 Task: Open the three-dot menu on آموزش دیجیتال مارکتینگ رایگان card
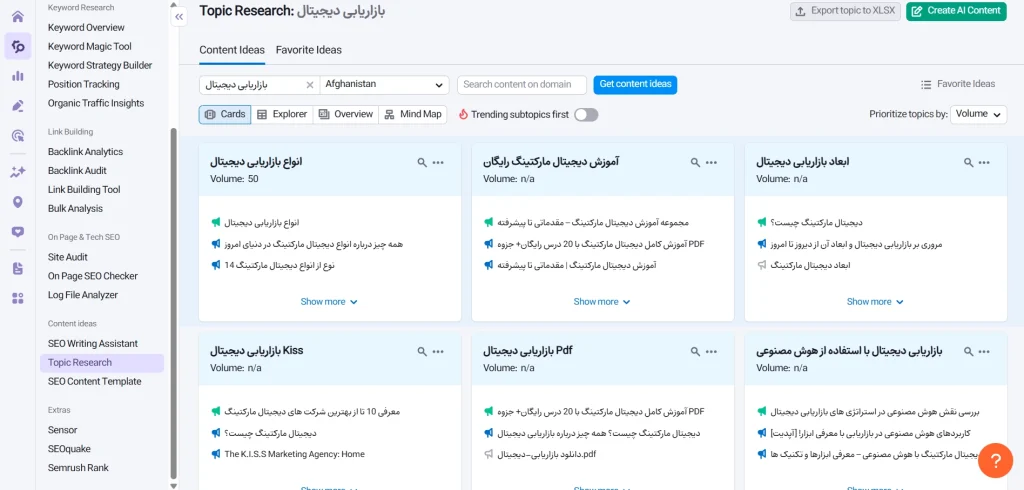coord(711,162)
